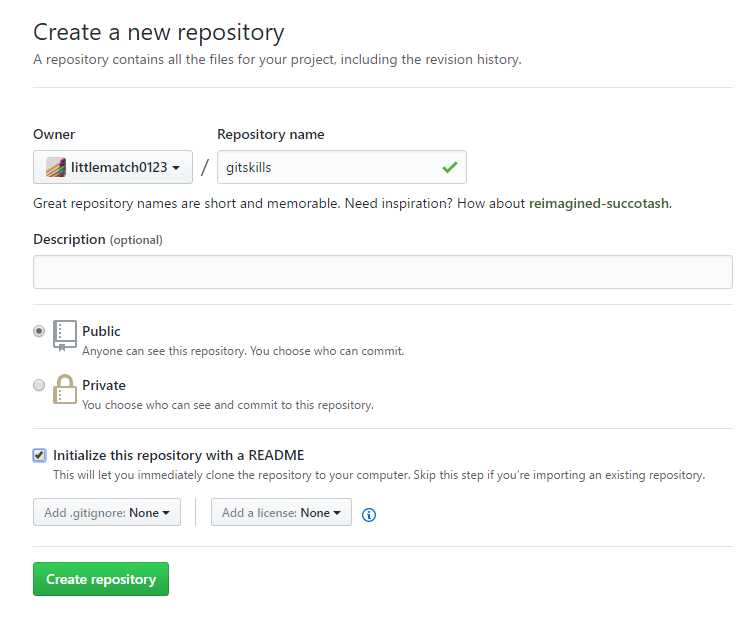Click the Description (optional) label
Image resolution: width=746 pixels, height=632 pixels.
point(98,239)
